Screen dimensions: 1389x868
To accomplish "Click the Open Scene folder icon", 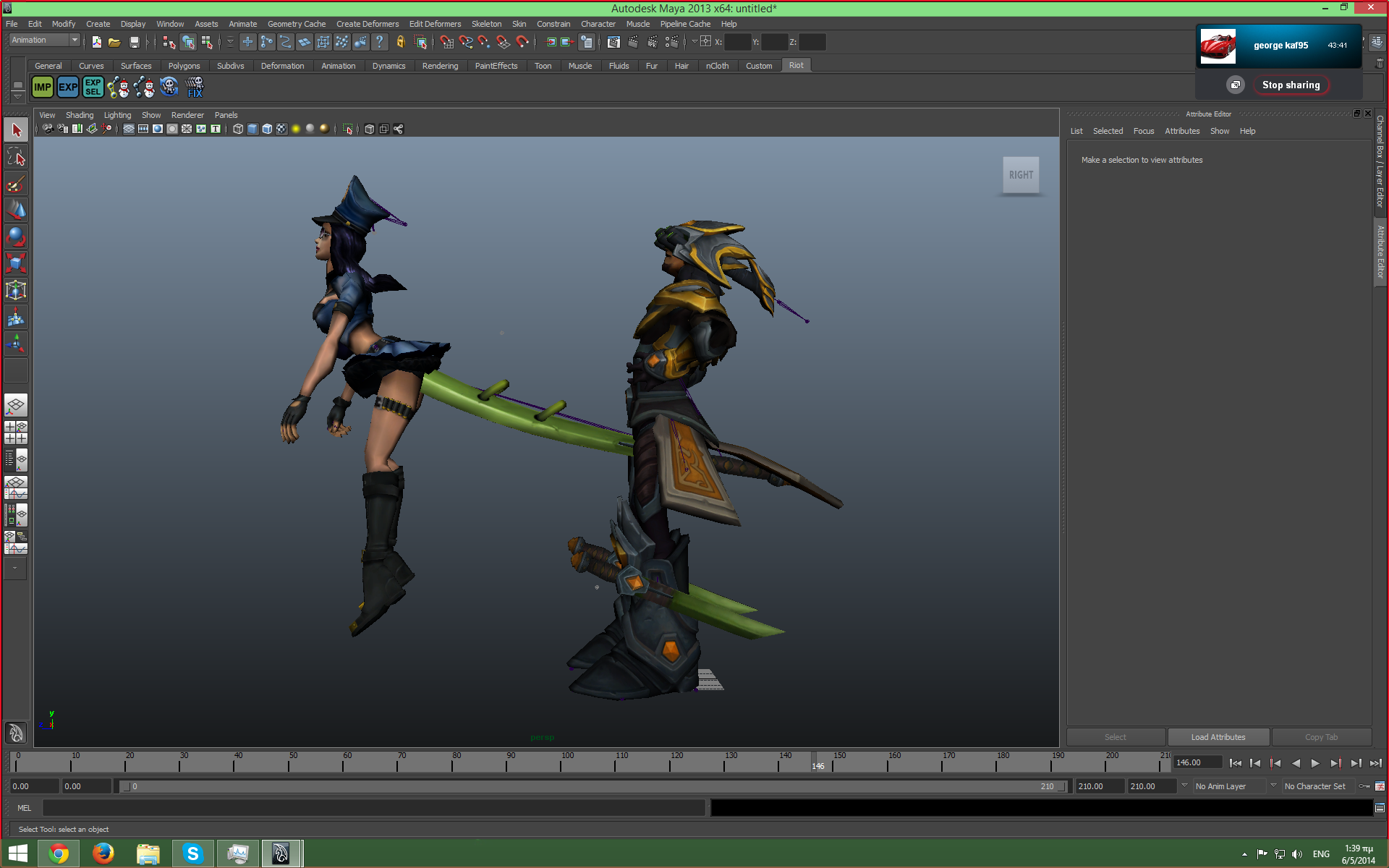I will (x=114, y=42).
